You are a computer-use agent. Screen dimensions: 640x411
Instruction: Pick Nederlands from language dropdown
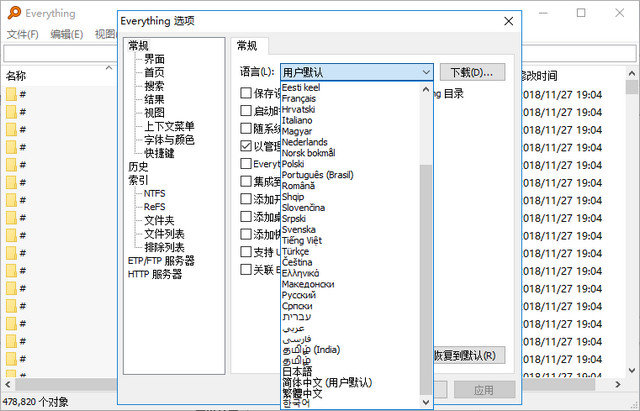tap(304, 142)
